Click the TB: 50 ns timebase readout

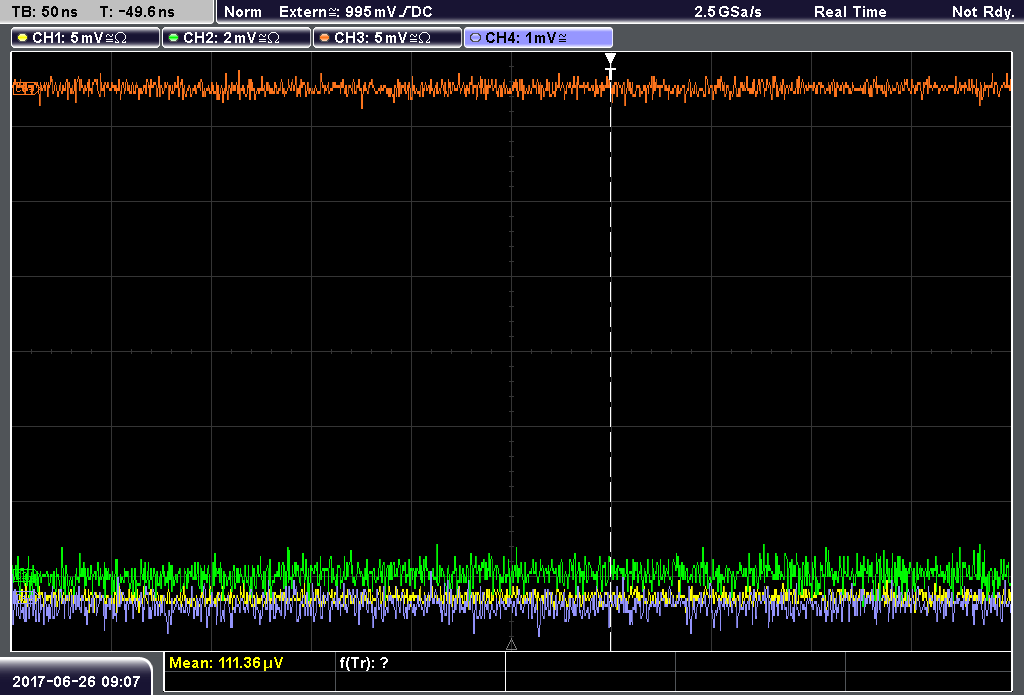click(x=44, y=12)
